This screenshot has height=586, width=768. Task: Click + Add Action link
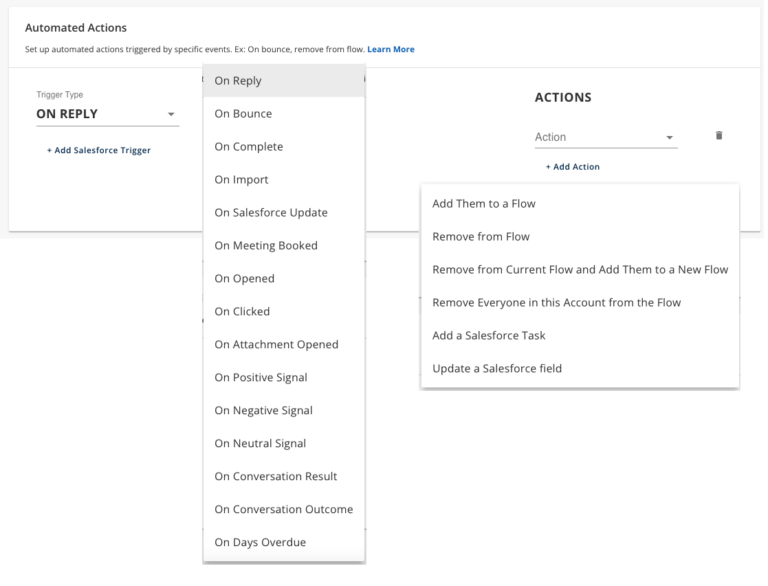click(x=575, y=168)
